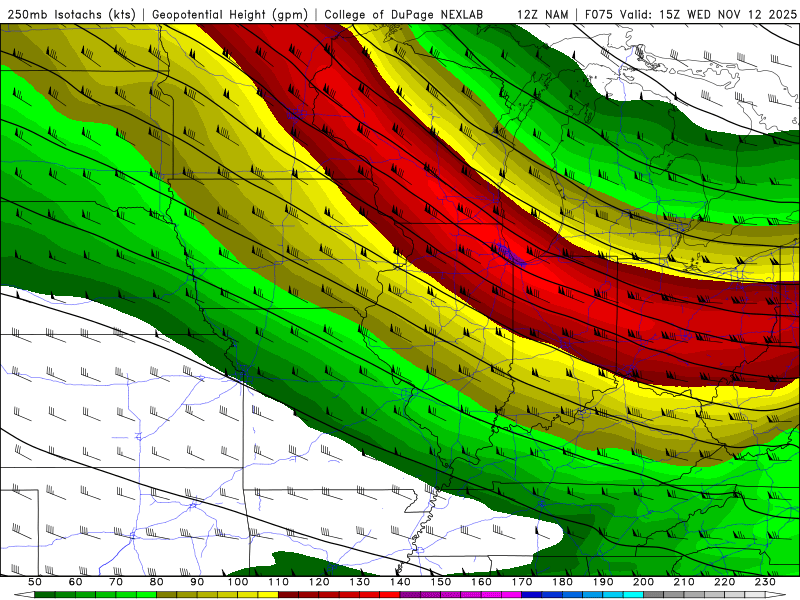Image resolution: width=800 pixels, height=600 pixels.
Task: Click the left arrow end of color bar
Action: tap(24, 594)
